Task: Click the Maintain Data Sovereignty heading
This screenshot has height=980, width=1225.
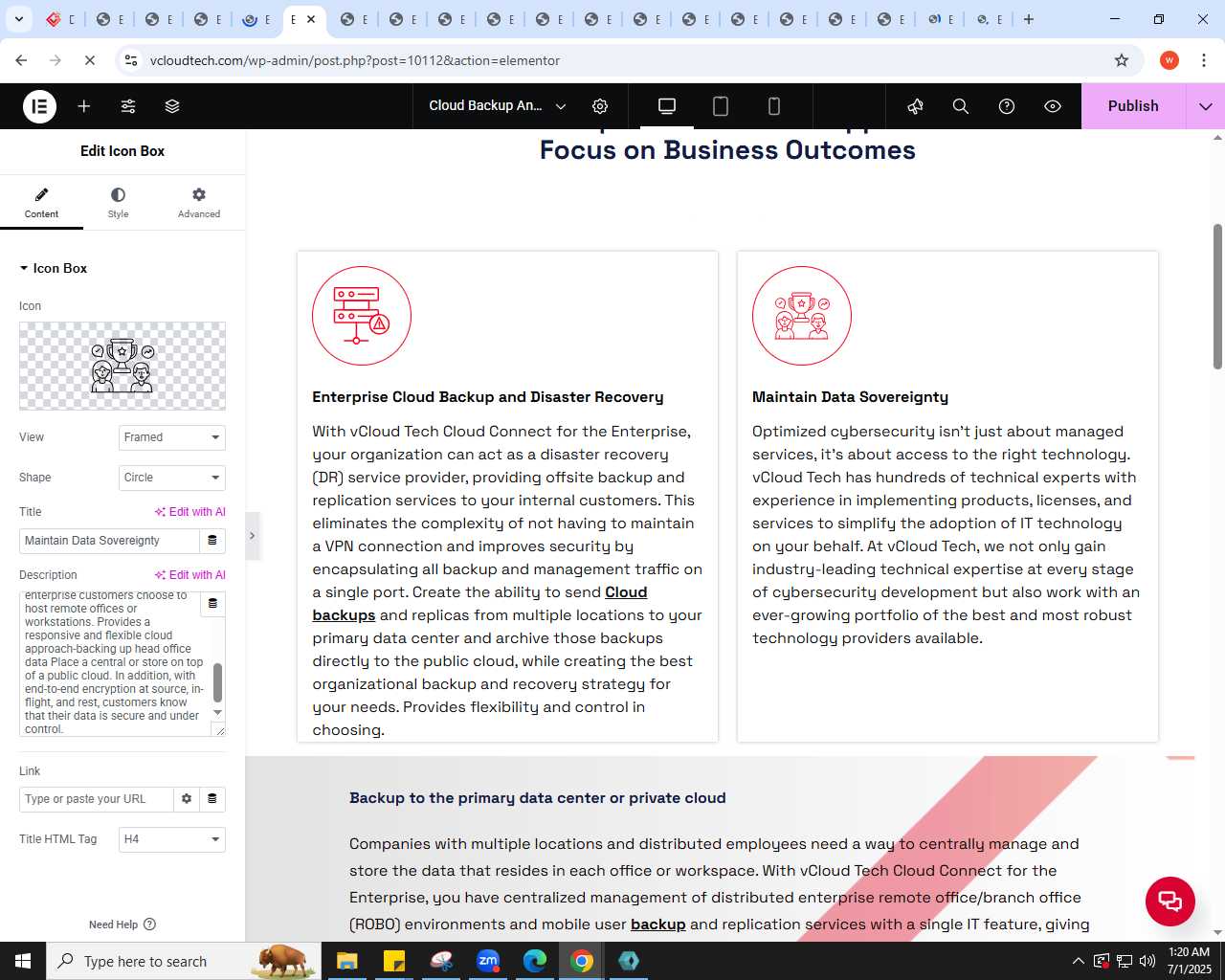Action: click(x=850, y=397)
